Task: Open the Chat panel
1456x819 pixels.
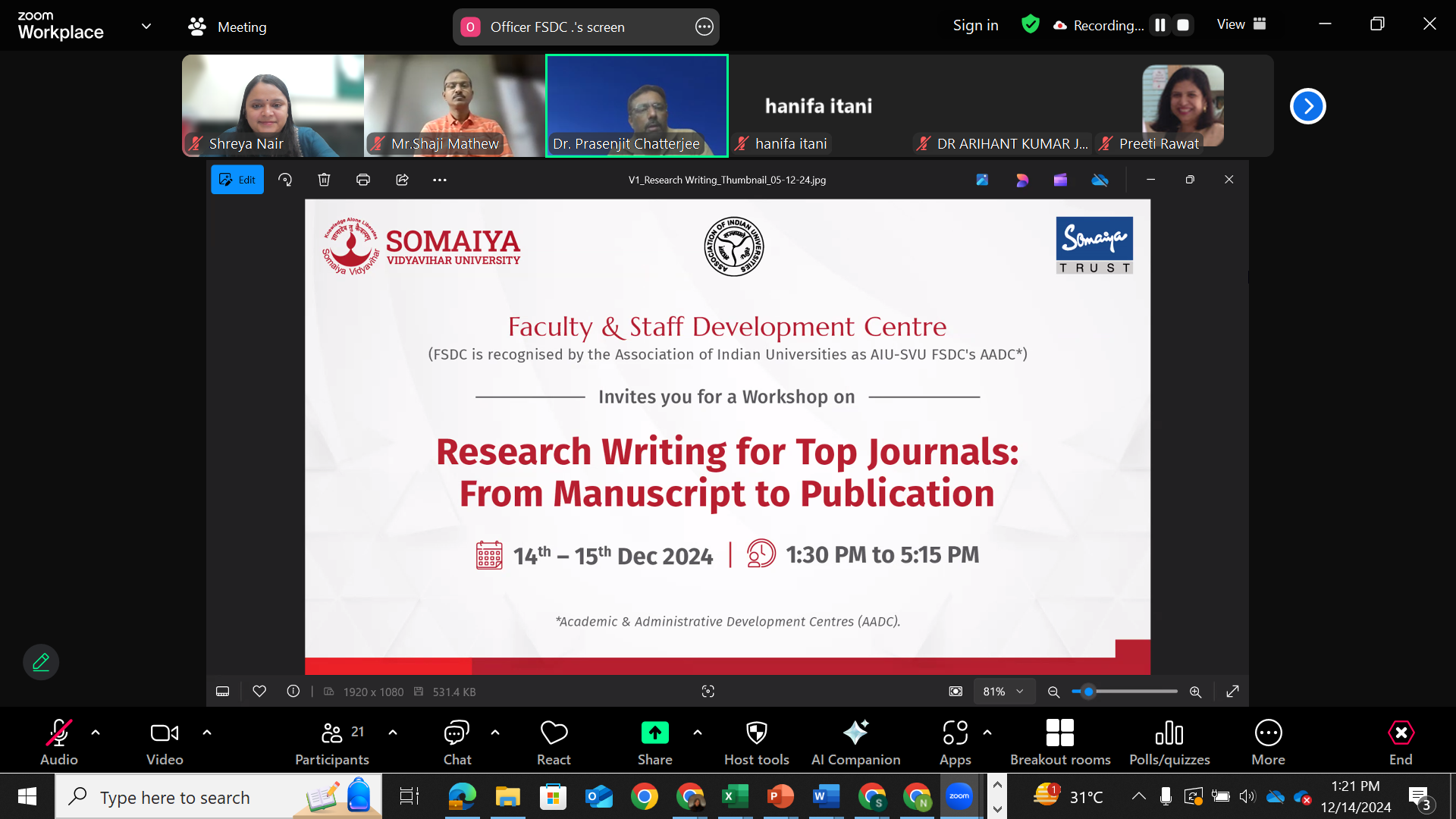Action: click(x=457, y=742)
